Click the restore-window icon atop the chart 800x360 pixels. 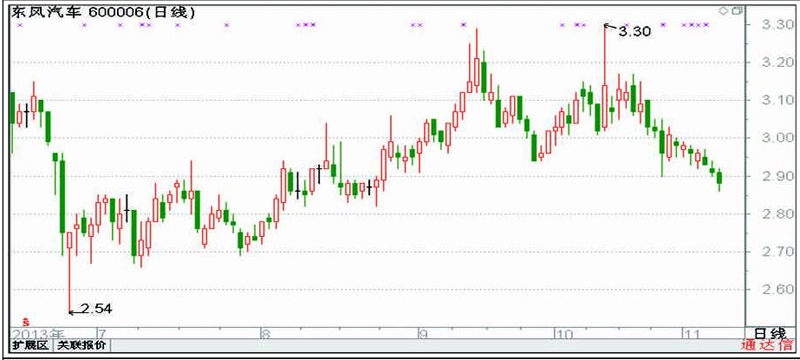tap(732, 10)
